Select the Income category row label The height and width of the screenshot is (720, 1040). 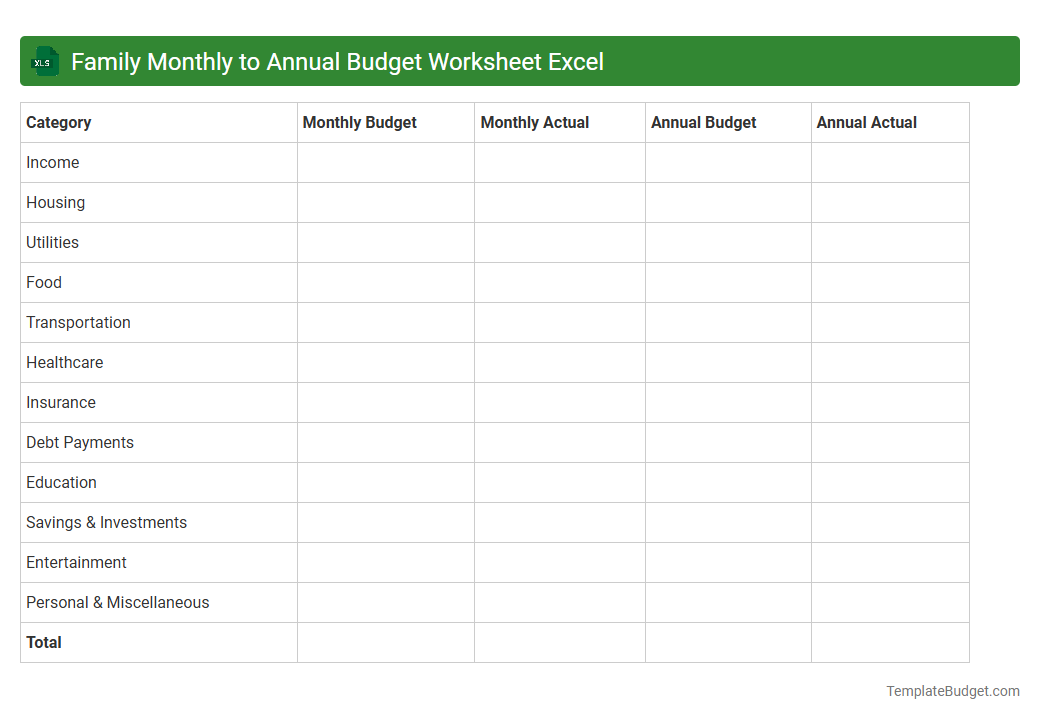[x=53, y=162]
